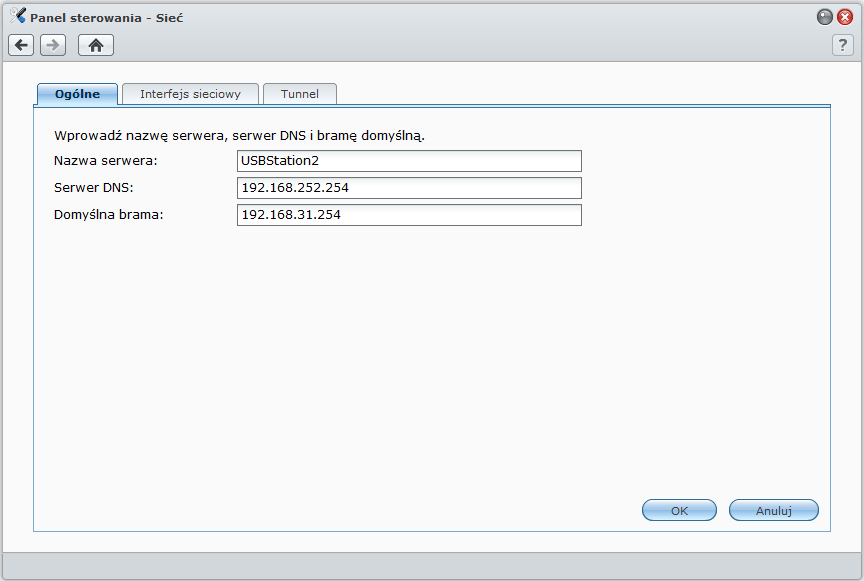Cancel changes with the Anuluj button

click(774, 510)
